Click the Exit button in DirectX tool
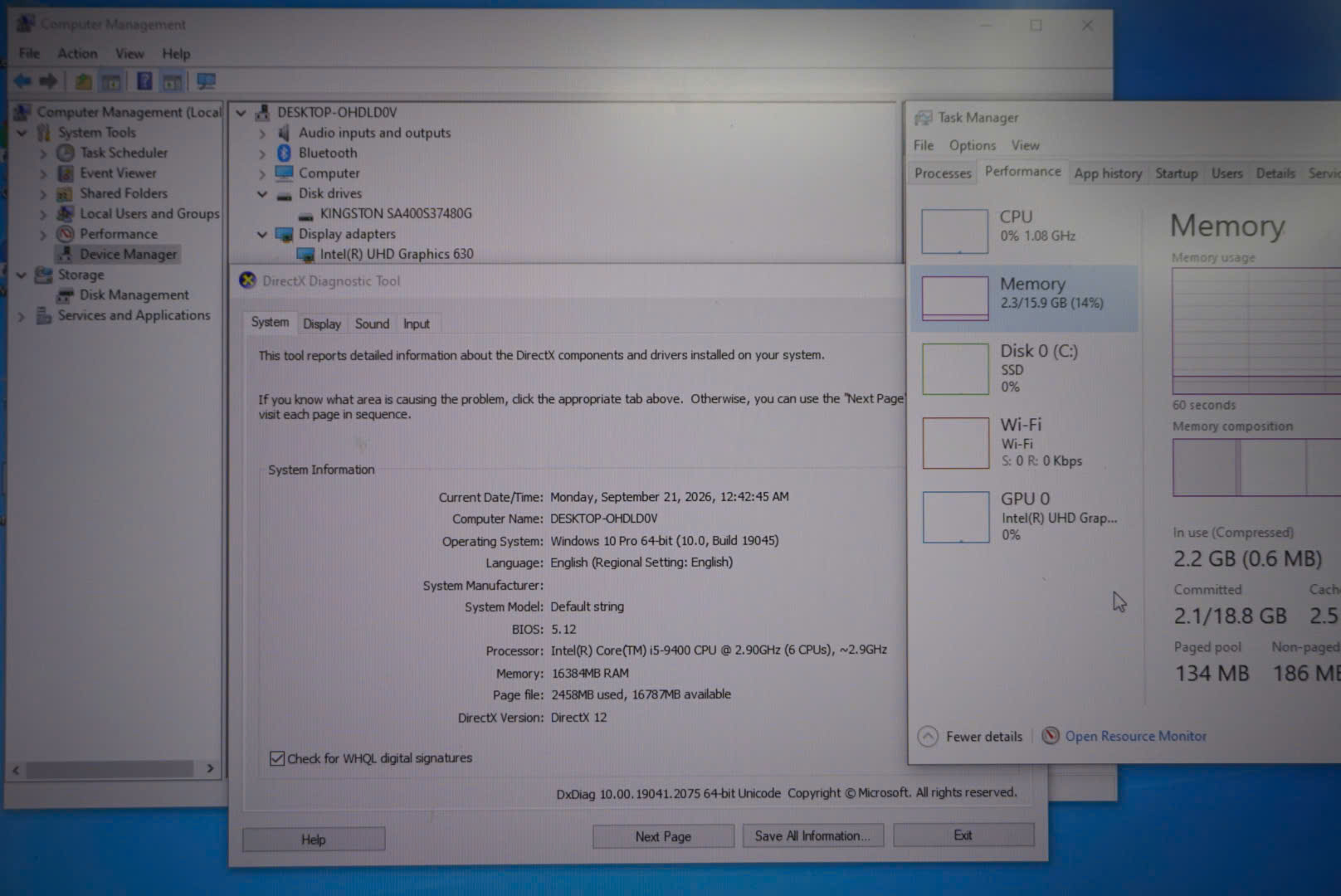 (963, 835)
